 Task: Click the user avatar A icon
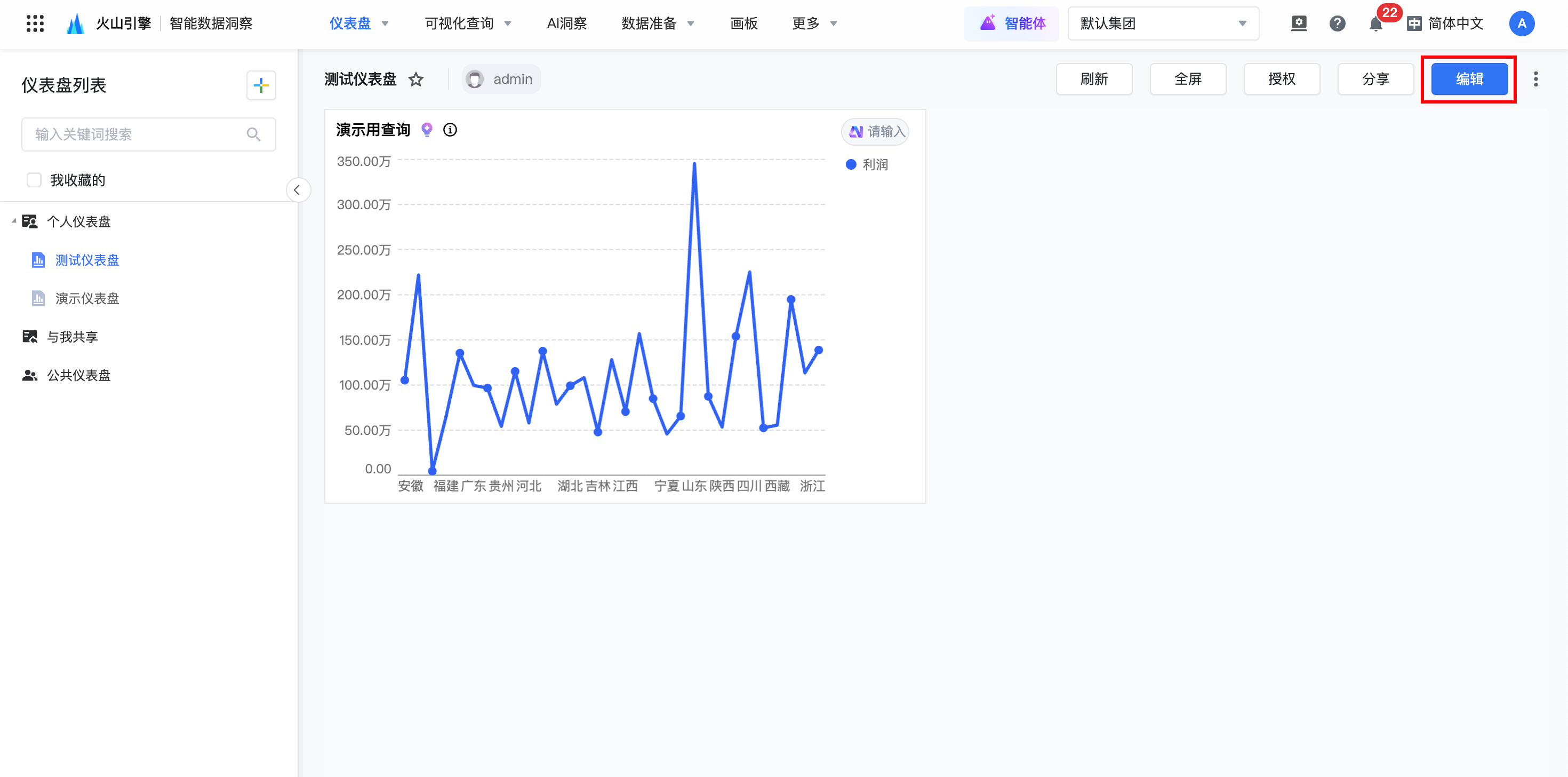click(x=1521, y=24)
